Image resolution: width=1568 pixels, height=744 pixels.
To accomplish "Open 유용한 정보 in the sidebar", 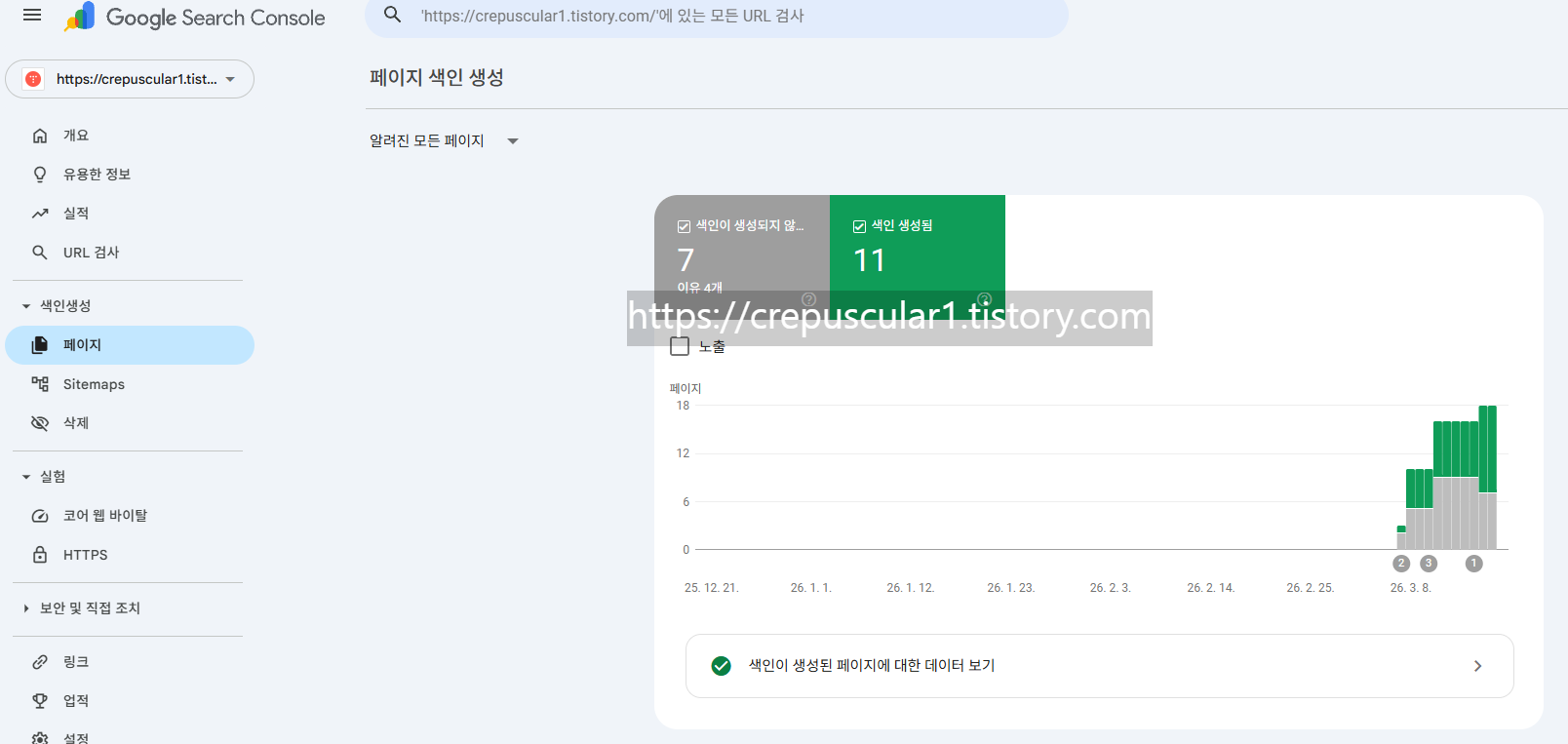I will click(x=130, y=175).
